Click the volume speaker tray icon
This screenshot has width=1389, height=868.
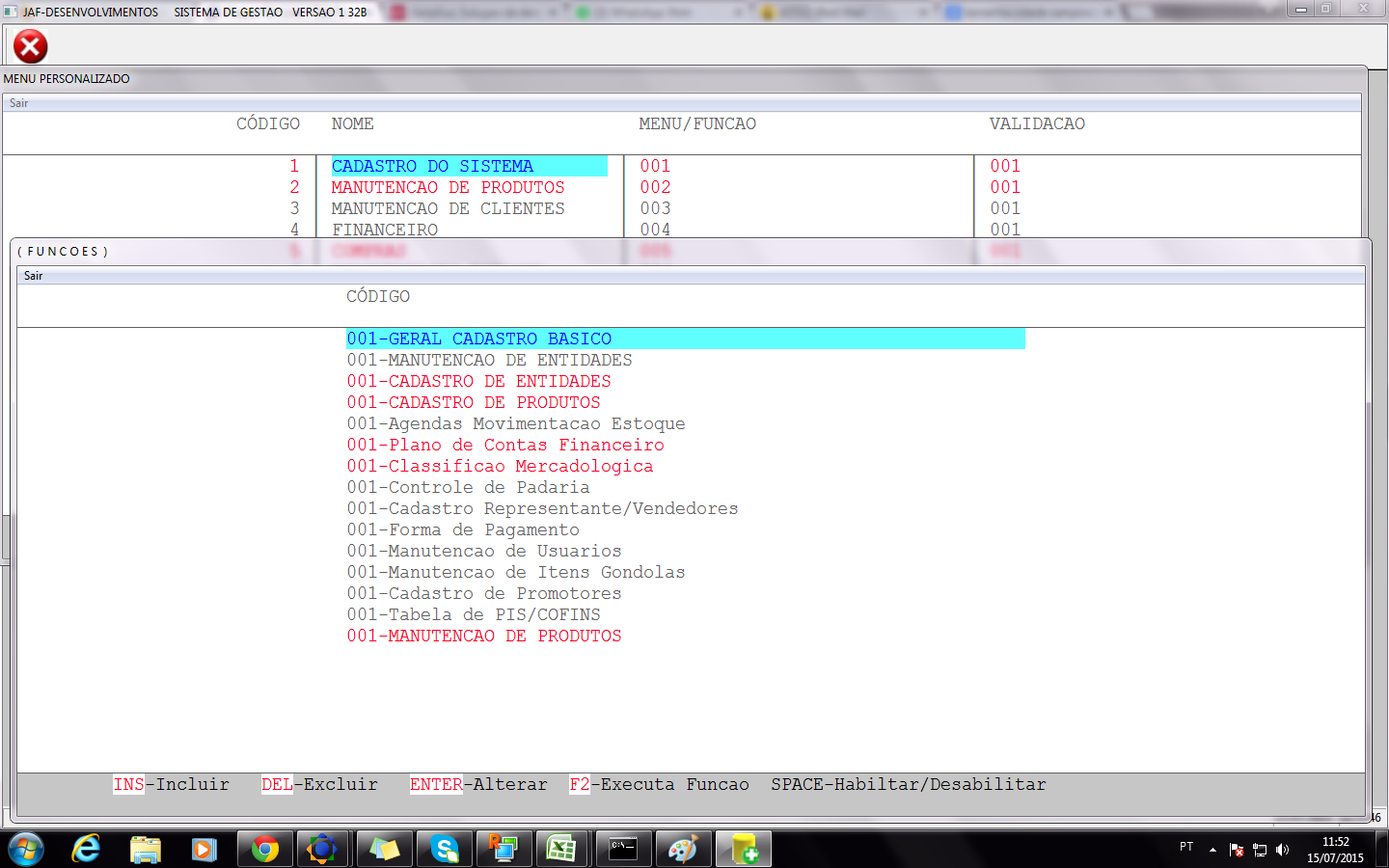[x=1282, y=850]
